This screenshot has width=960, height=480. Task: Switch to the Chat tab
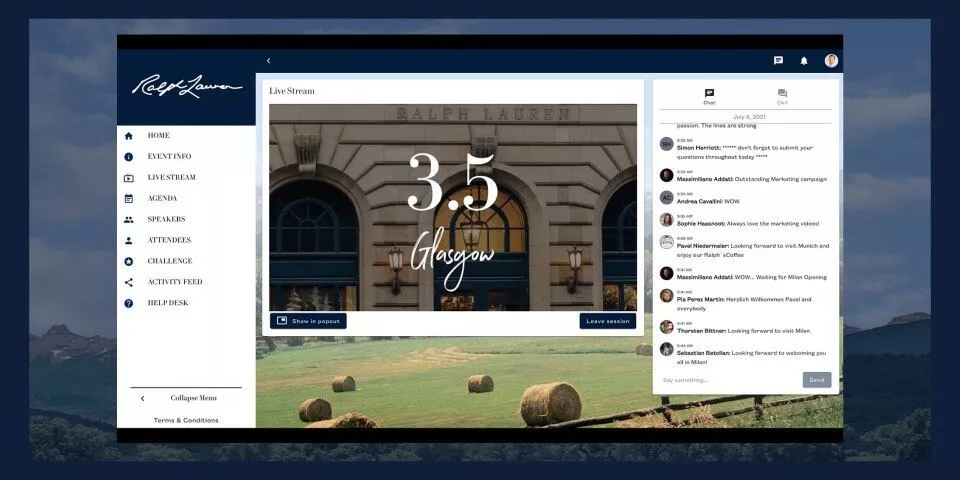(x=709, y=97)
